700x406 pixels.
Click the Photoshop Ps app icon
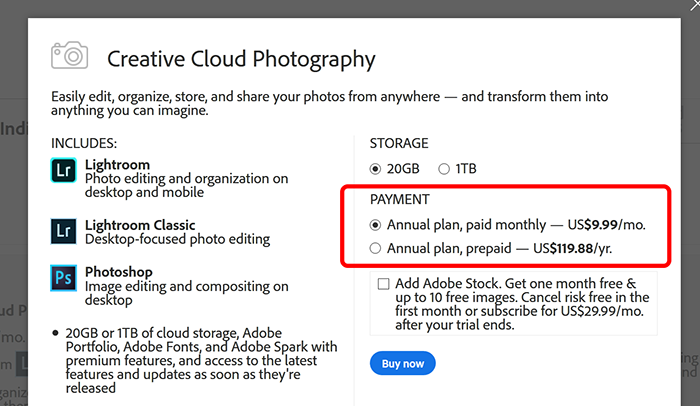point(63,278)
